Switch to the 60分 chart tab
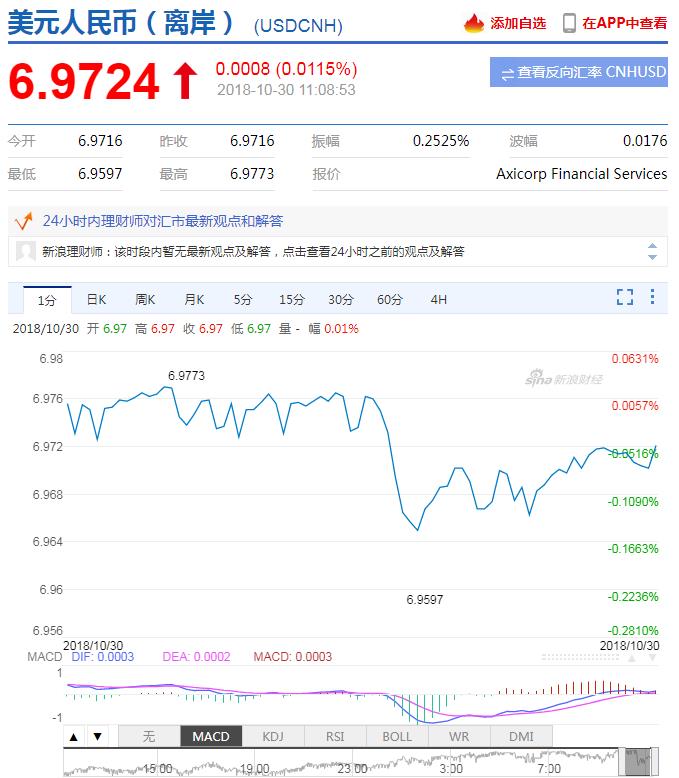 coord(390,299)
